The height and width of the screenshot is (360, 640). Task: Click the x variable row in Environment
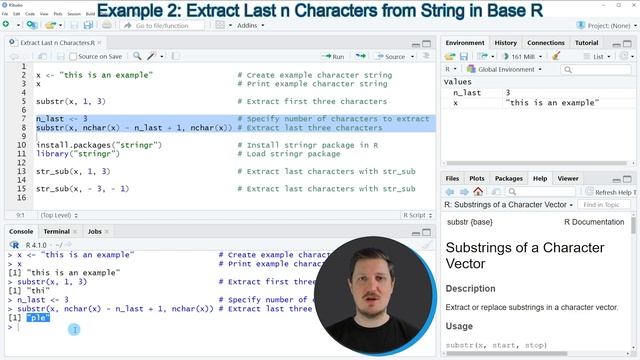(x=539, y=103)
